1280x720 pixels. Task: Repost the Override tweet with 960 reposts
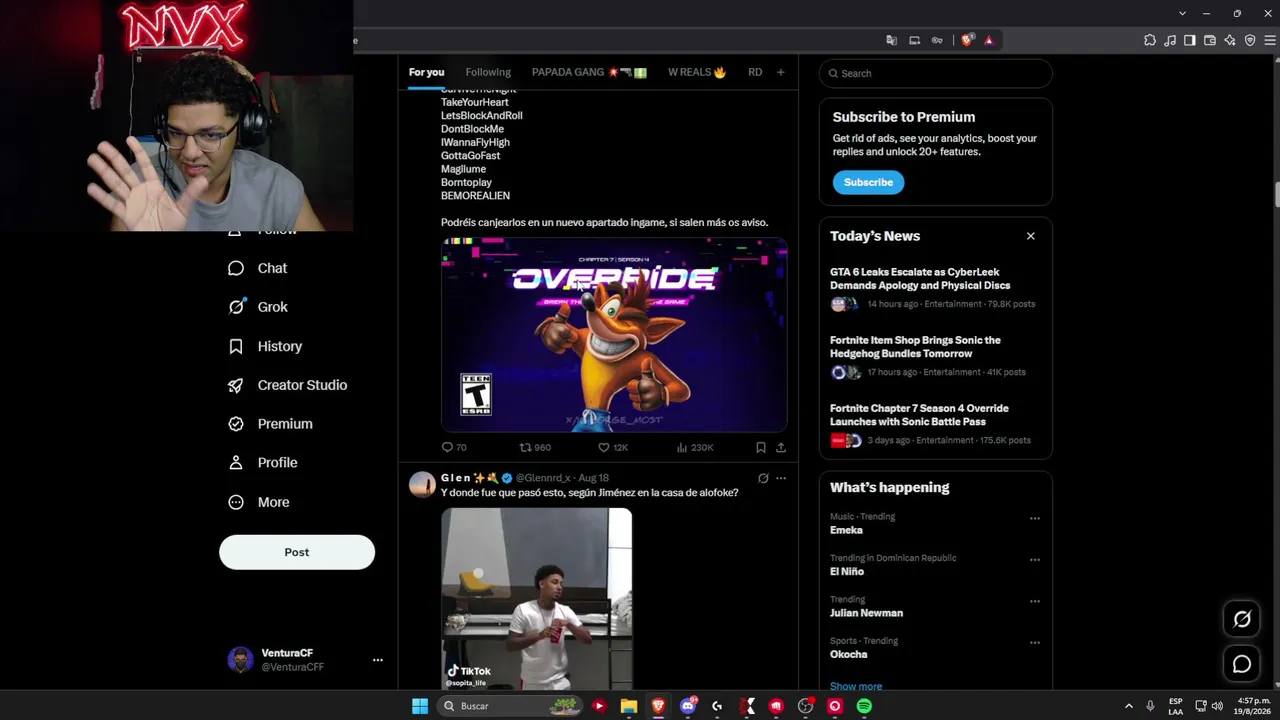(x=535, y=447)
